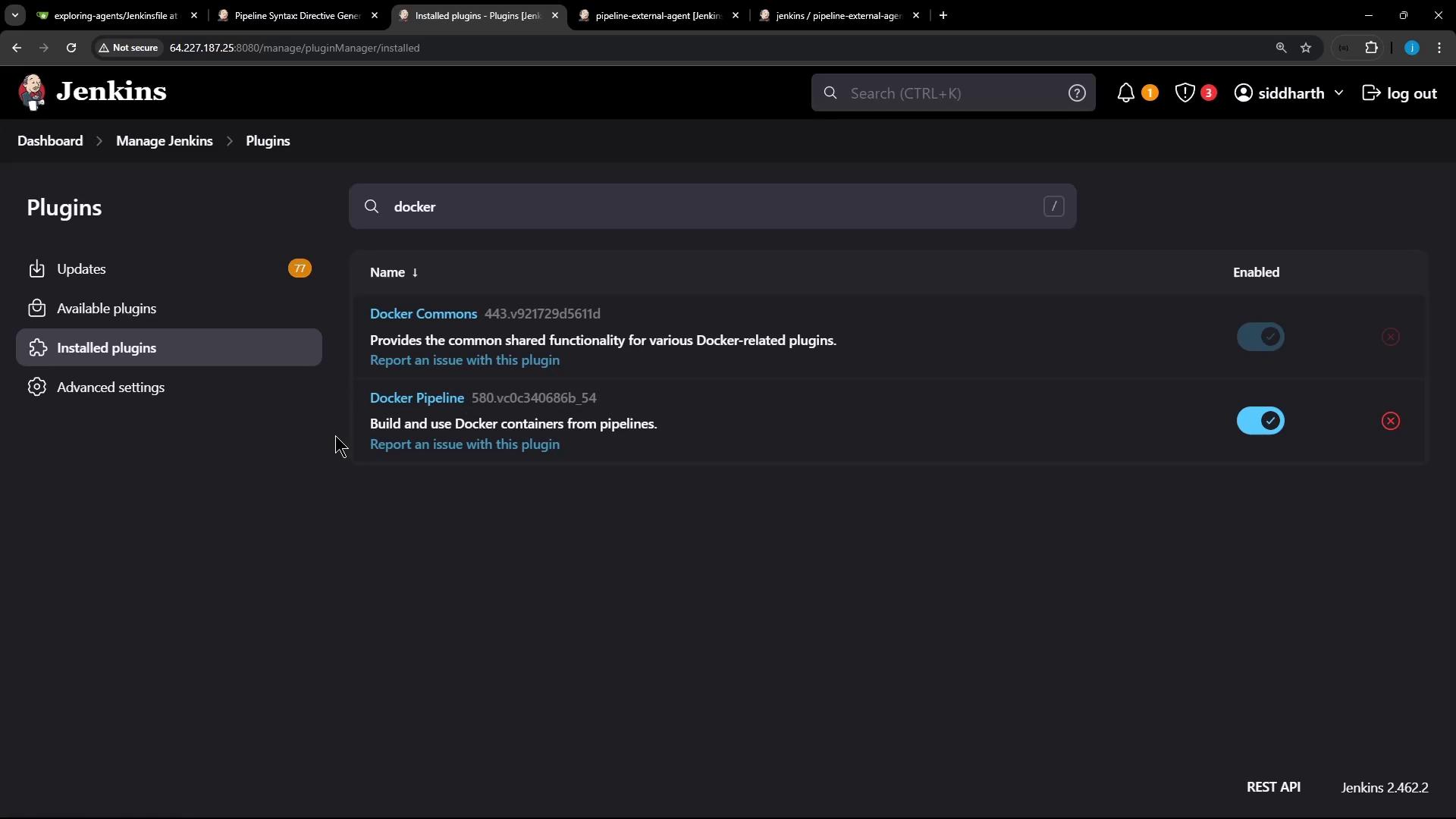
Task: Open the notifications bell icon
Action: (x=1126, y=93)
